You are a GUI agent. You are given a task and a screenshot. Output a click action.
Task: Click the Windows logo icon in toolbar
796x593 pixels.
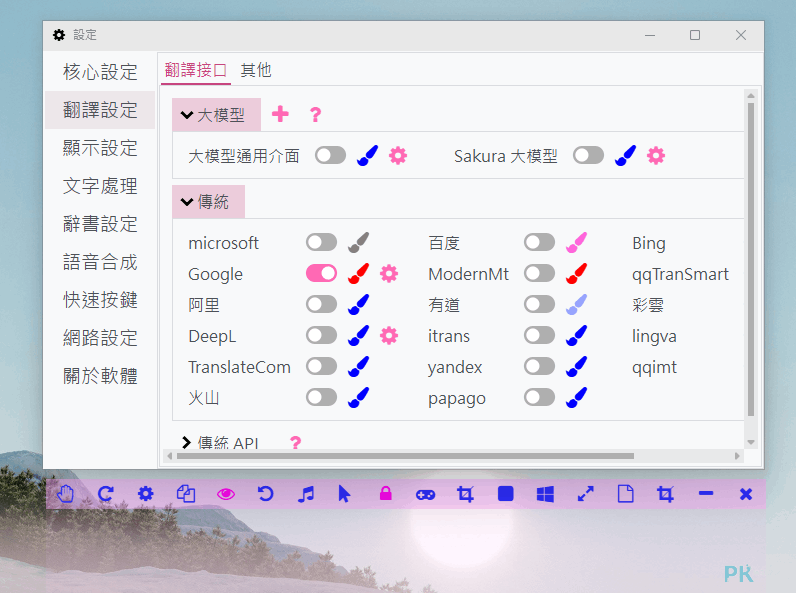(545, 494)
